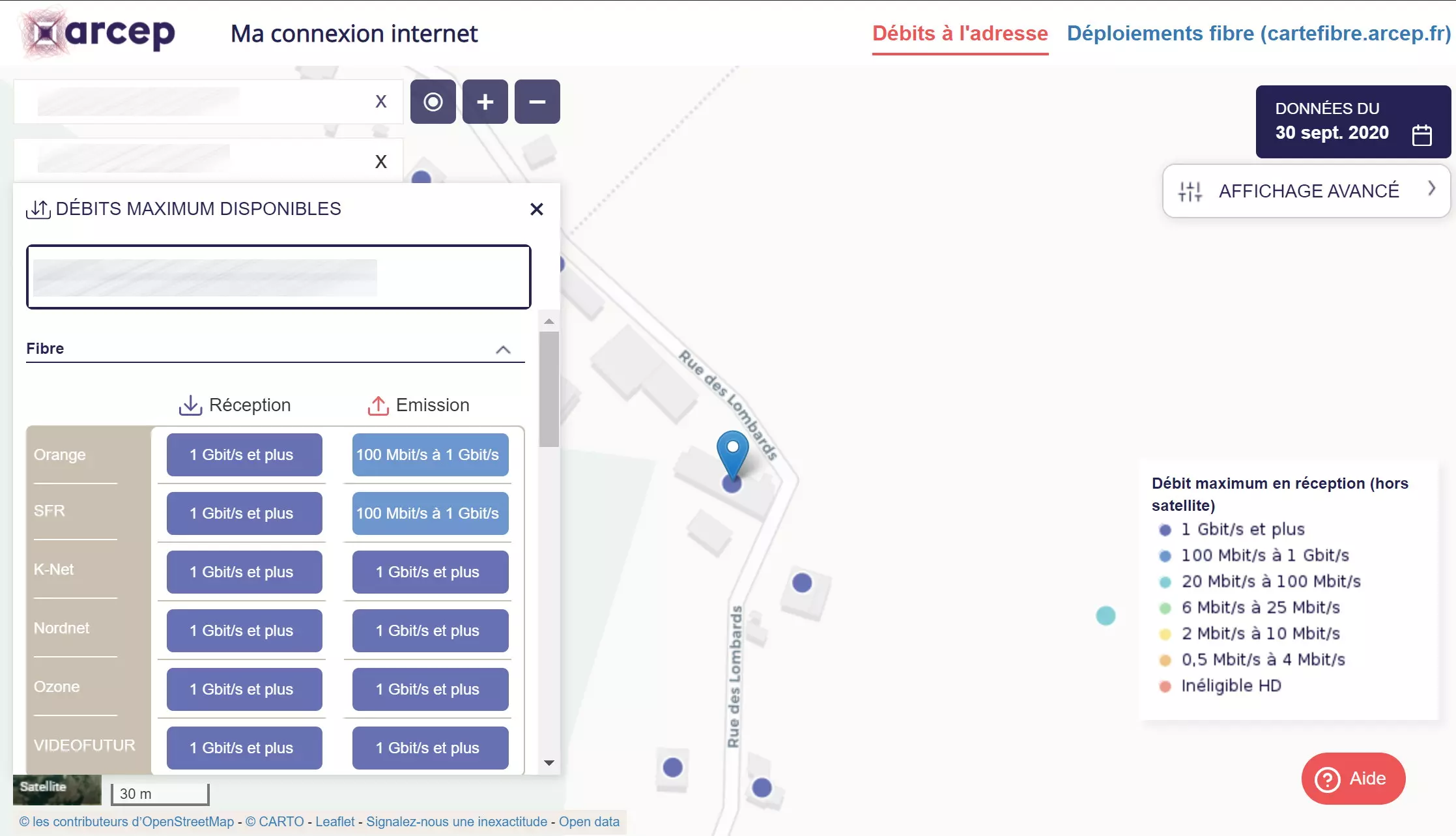Select the Nordnet operator row label
This screenshot has height=836, width=1456.
(x=61, y=628)
